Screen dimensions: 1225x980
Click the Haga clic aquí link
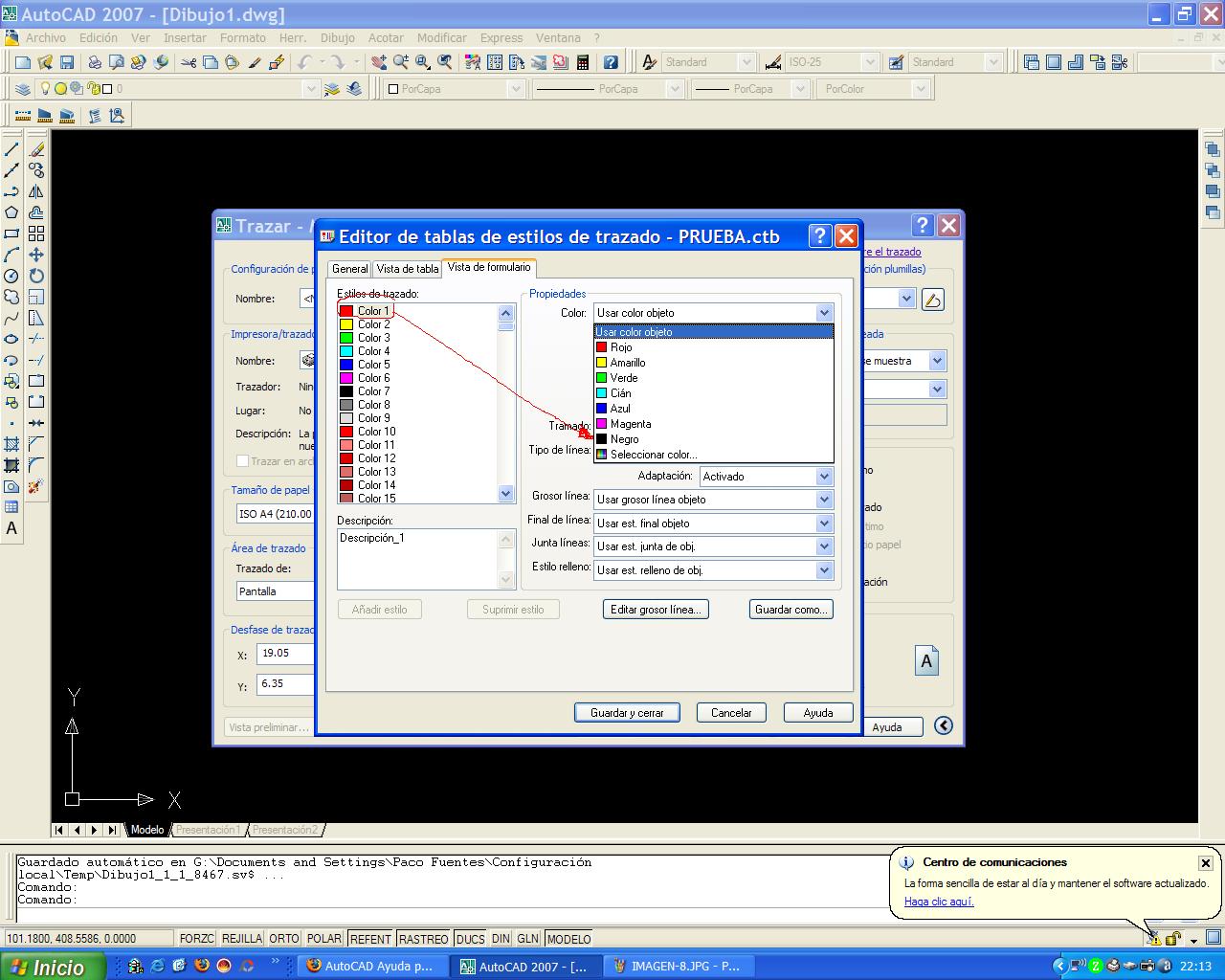(x=939, y=902)
